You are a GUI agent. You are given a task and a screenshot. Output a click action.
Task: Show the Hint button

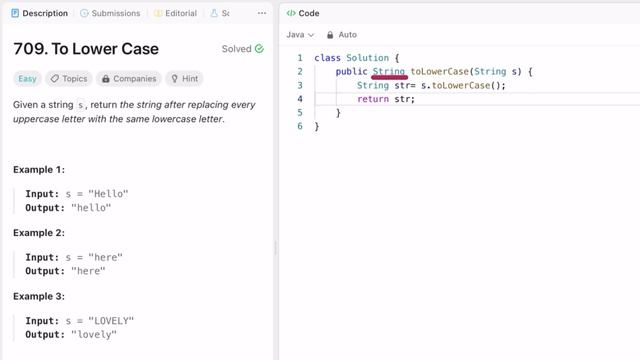tap(184, 78)
